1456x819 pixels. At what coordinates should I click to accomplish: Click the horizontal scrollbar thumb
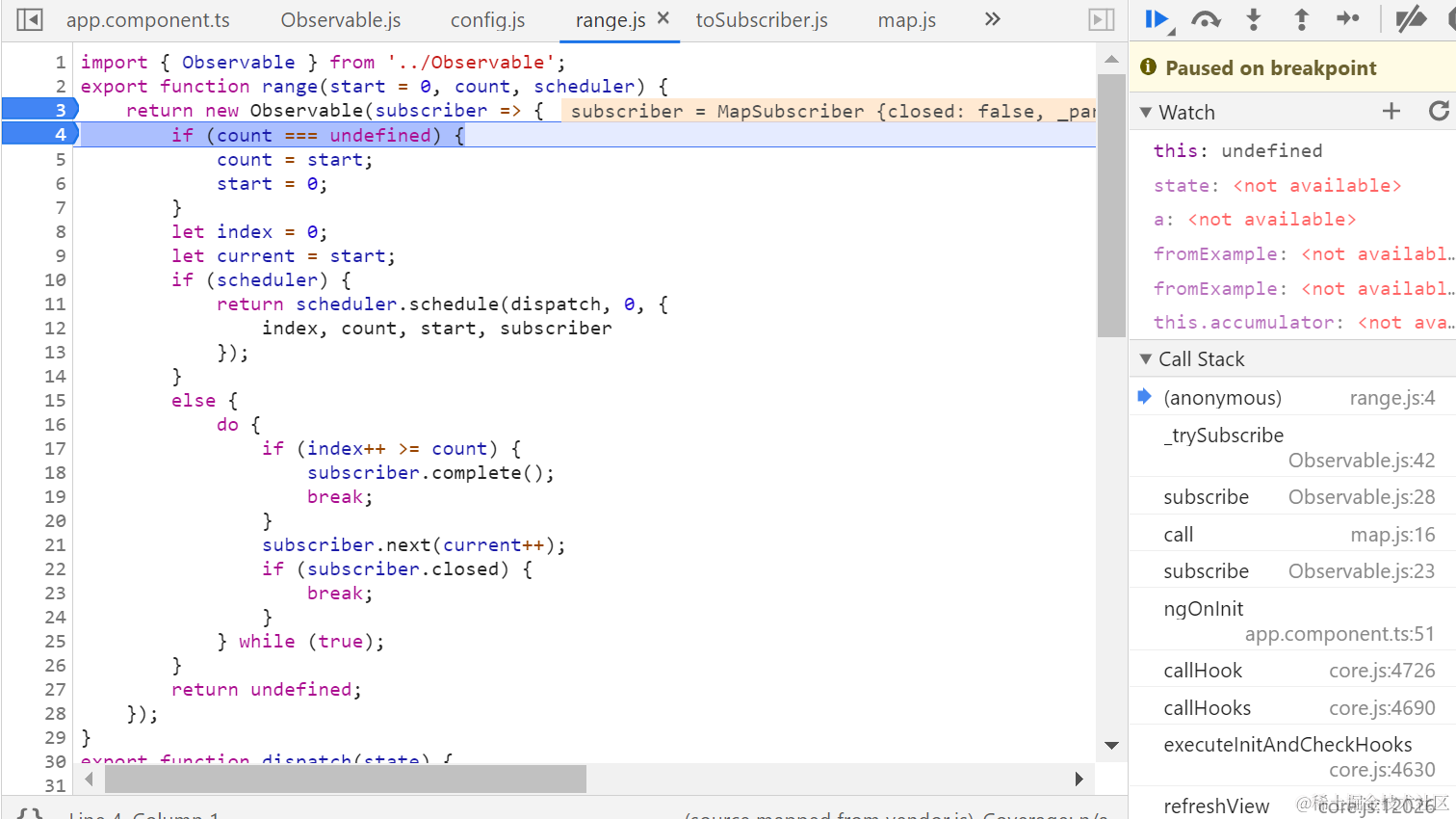coord(345,779)
